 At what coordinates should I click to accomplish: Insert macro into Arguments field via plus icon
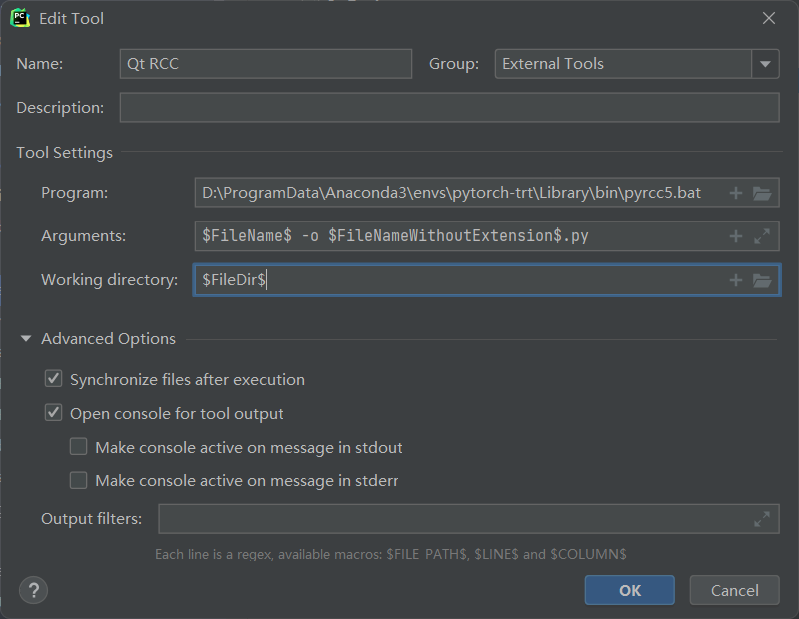(x=736, y=236)
